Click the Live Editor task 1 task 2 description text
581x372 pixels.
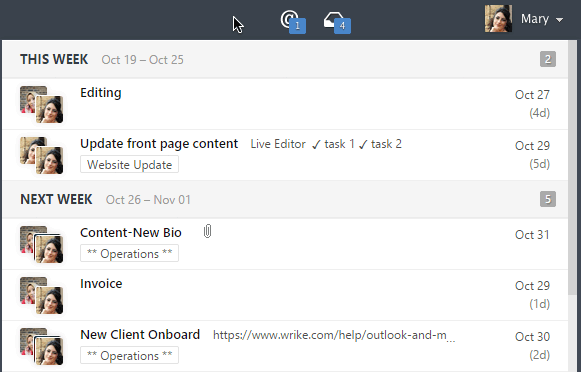coord(326,144)
